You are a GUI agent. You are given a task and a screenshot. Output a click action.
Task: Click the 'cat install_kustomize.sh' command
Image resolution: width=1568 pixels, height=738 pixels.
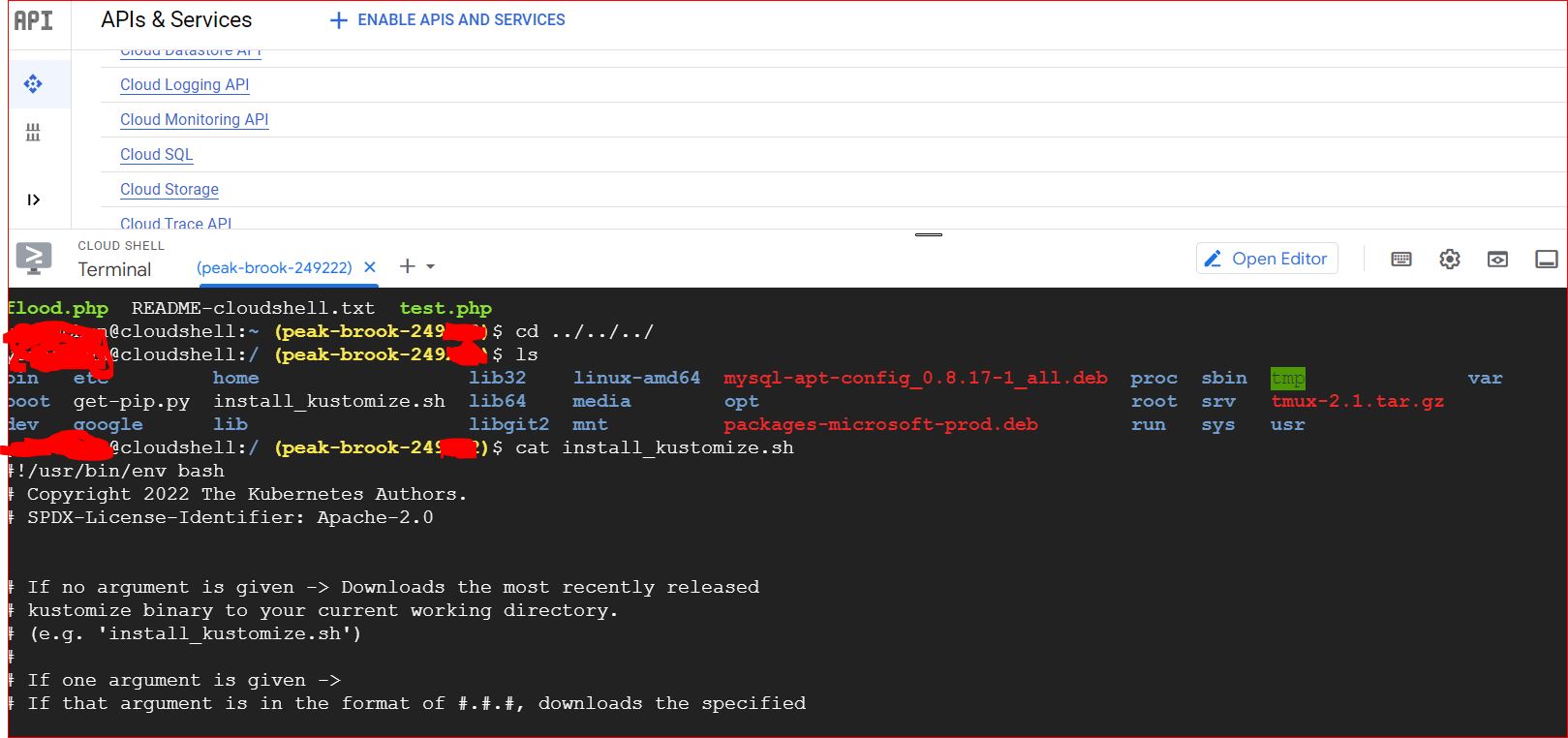(x=655, y=447)
